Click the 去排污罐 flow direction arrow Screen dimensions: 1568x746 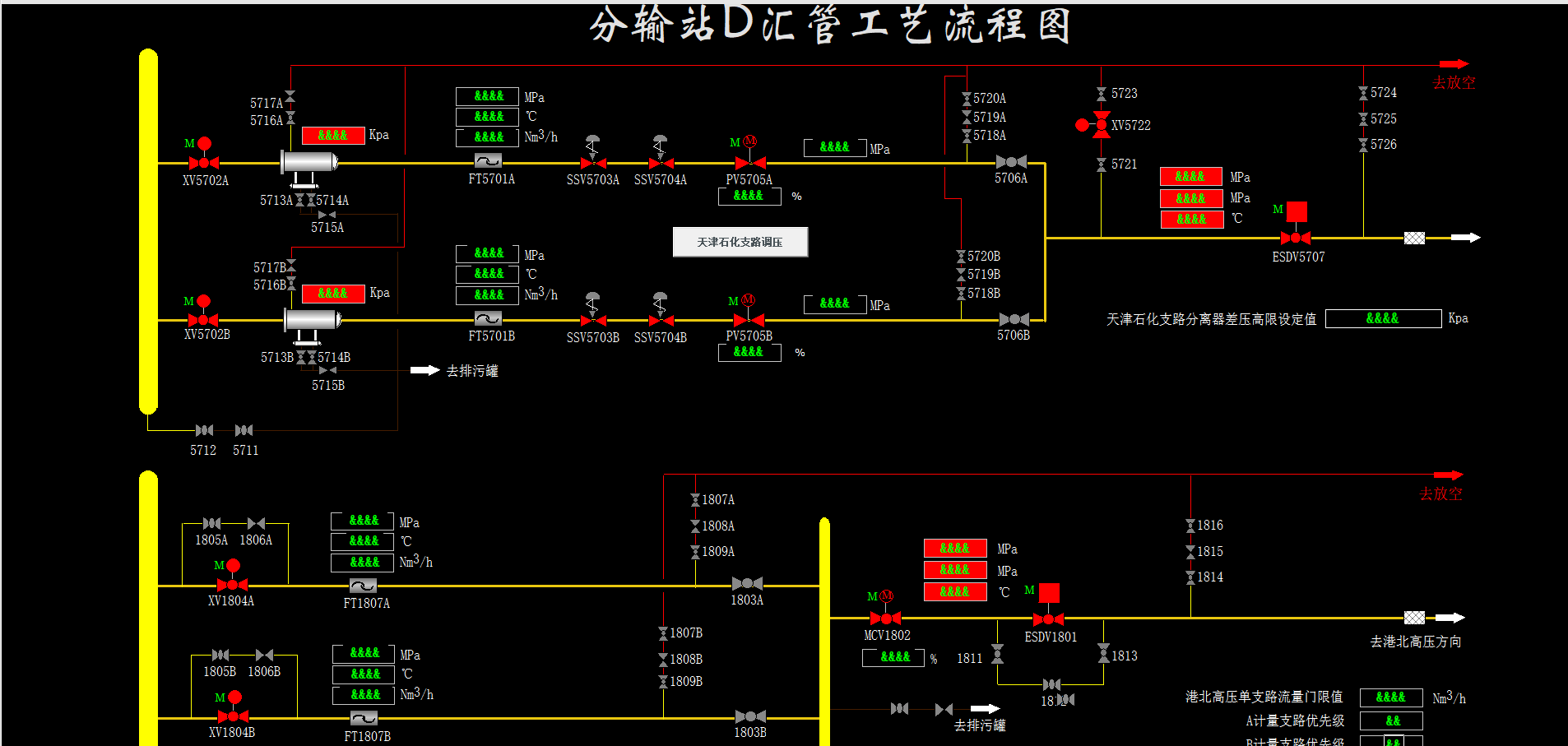(x=424, y=370)
